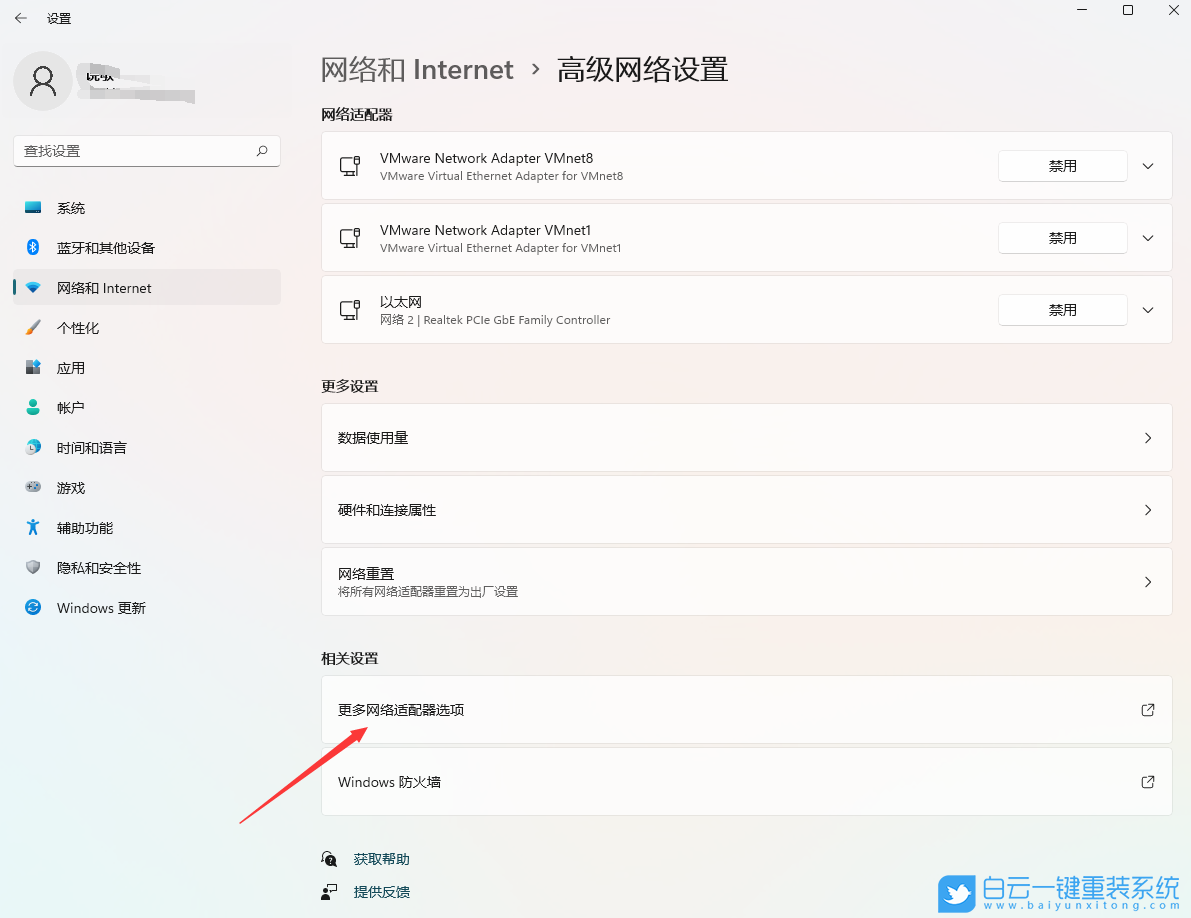Disable the 以太网 adapter with 禁用 button
Viewport: 1191px width, 918px height.
1062,309
